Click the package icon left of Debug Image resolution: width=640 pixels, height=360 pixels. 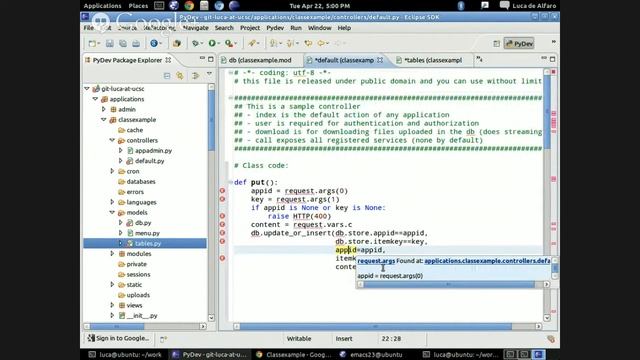point(177,43)
